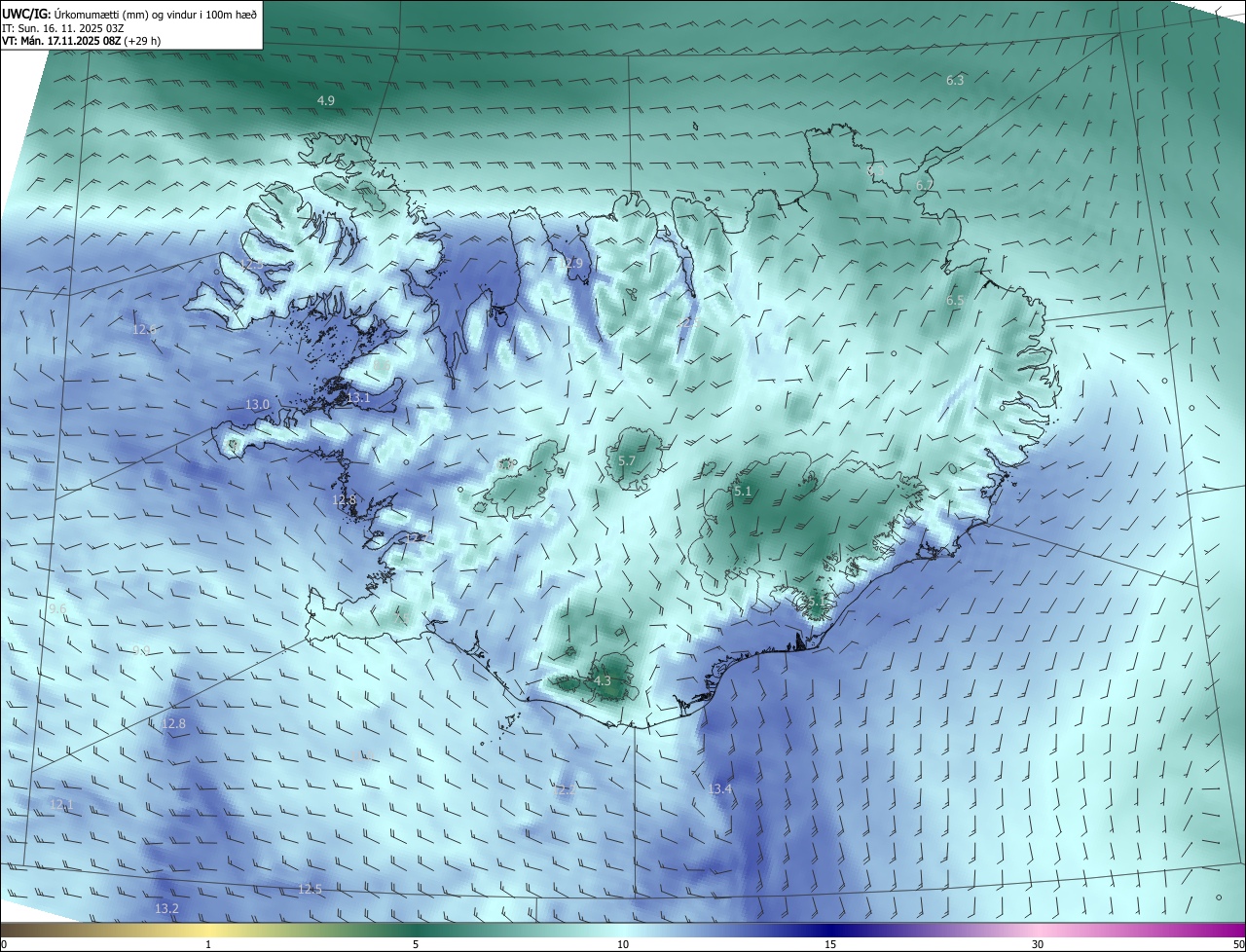Click the 12.6 value west of Westfjords
Screen dimensions: 1246x952
(x=145, y=330)
